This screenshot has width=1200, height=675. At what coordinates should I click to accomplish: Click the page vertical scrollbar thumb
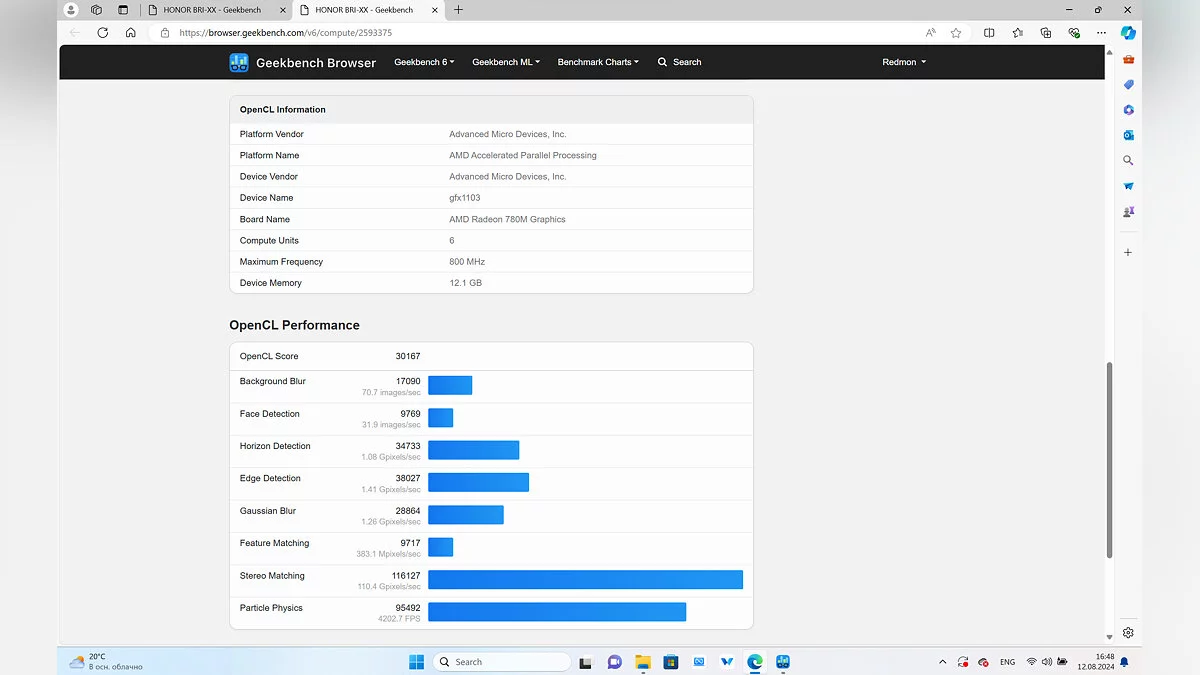click(1108, 460)
